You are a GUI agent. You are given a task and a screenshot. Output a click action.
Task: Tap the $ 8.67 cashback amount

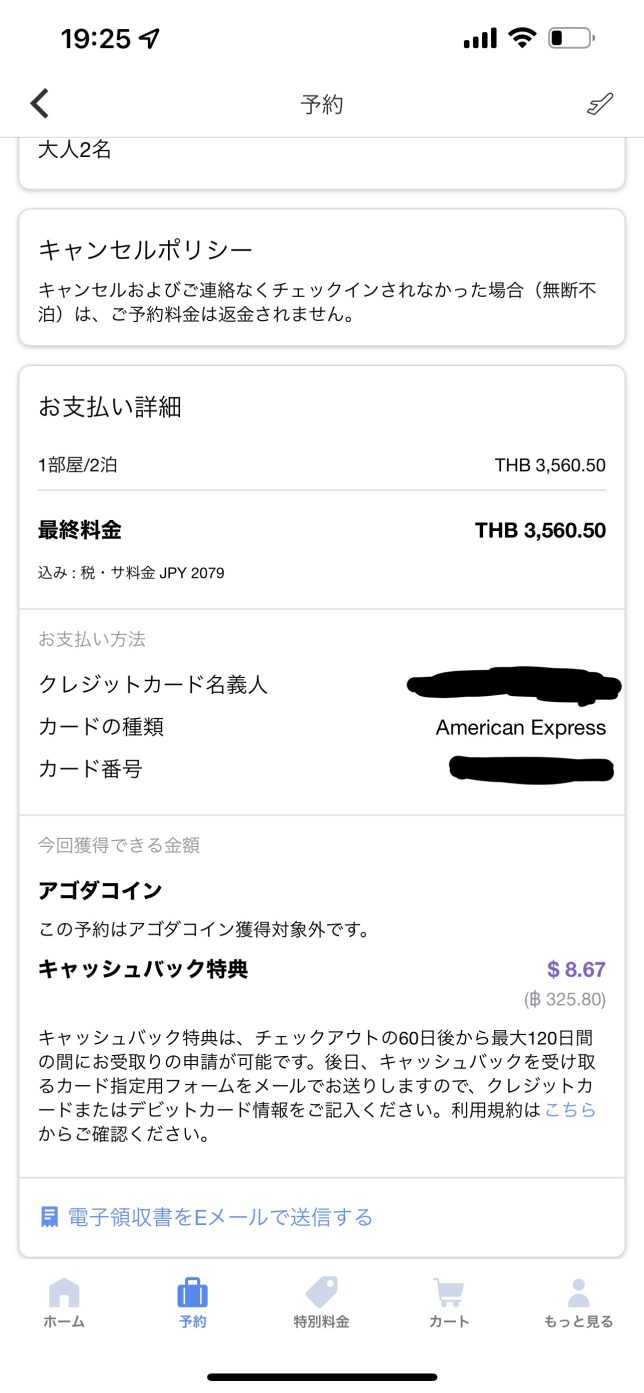[x=576, y=969]
